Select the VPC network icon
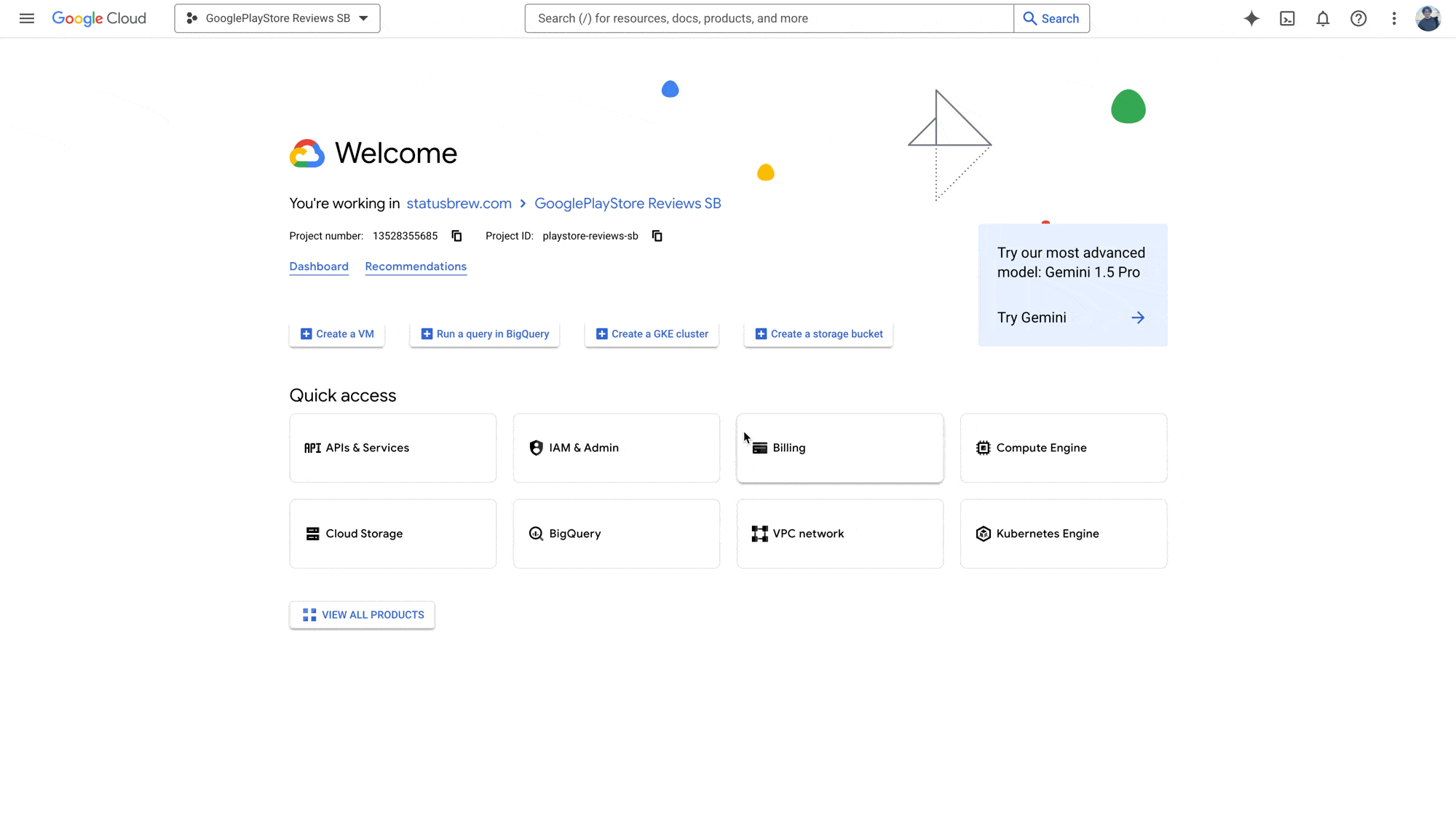 (759, 533)
